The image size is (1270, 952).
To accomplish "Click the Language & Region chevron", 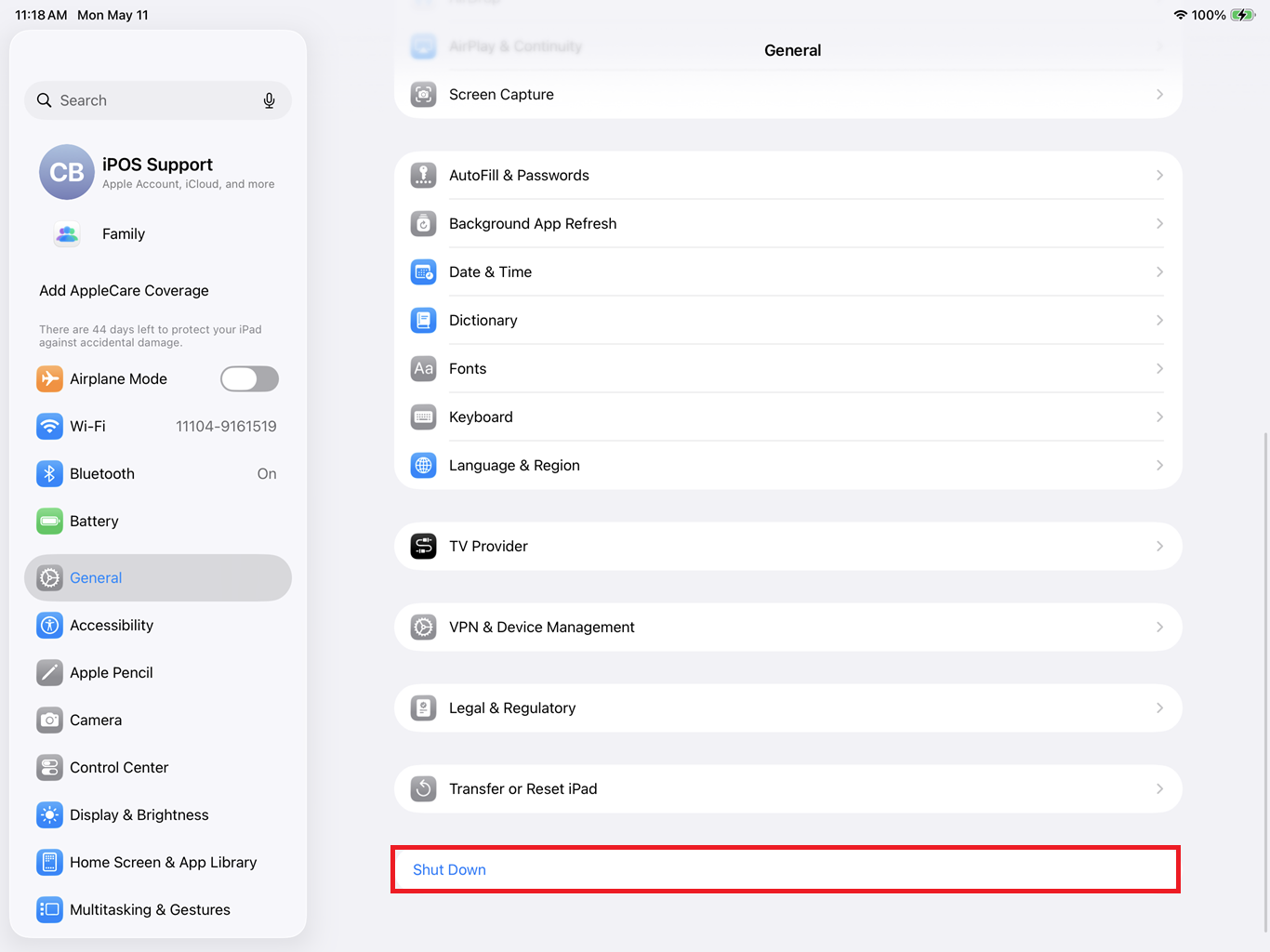I will point(1159,466).
